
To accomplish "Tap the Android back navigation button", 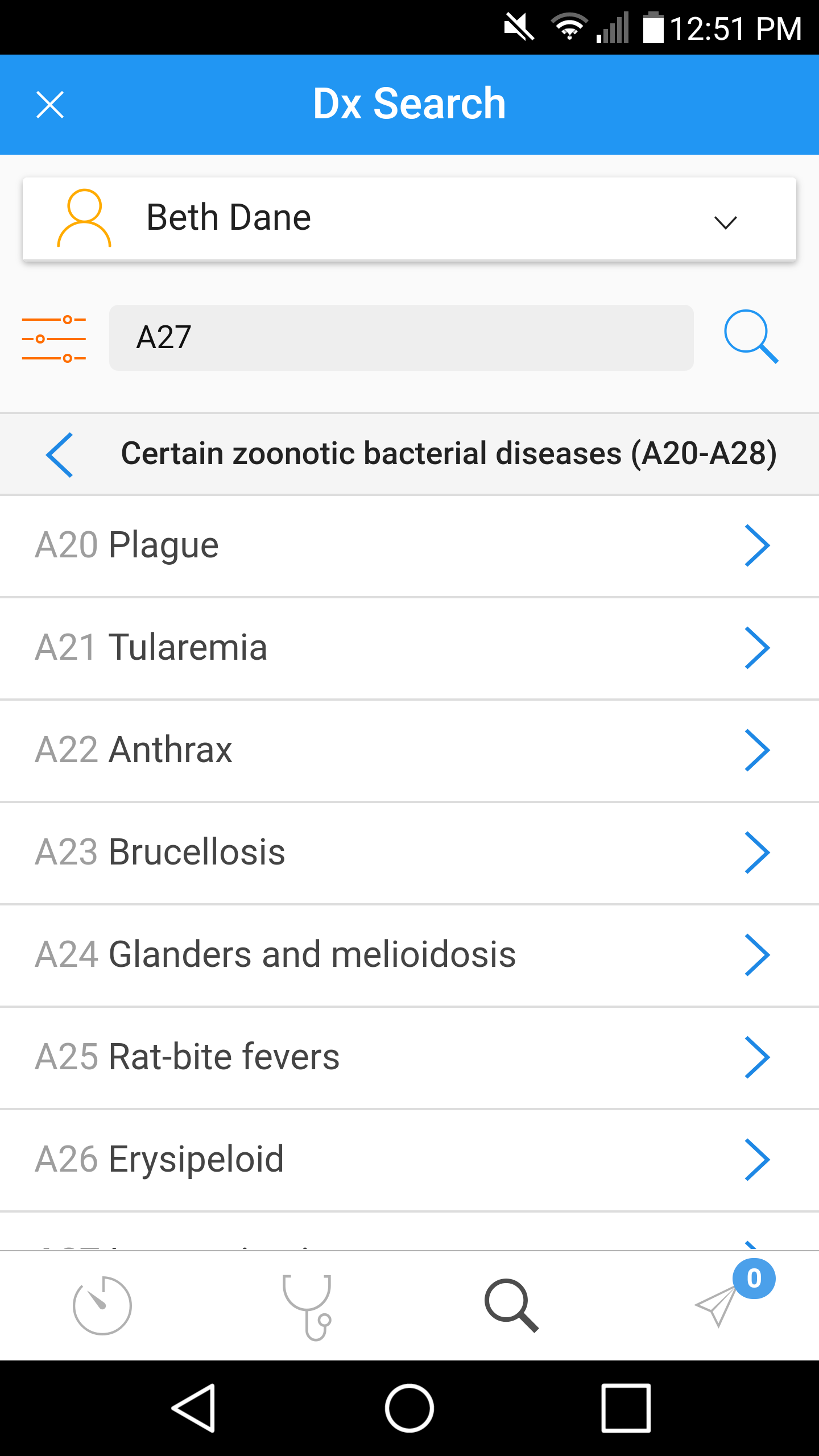I will pos(195,1408).
